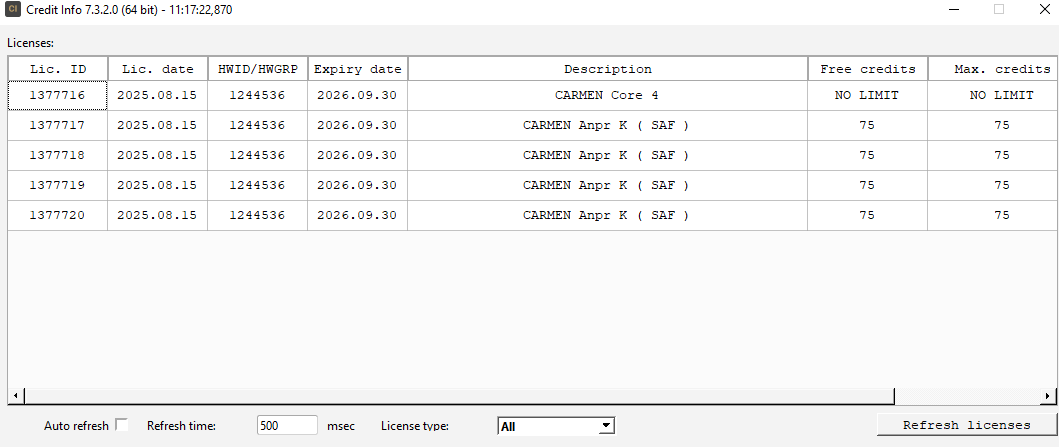Click the horizontal scrollbar left arrow

15,396
